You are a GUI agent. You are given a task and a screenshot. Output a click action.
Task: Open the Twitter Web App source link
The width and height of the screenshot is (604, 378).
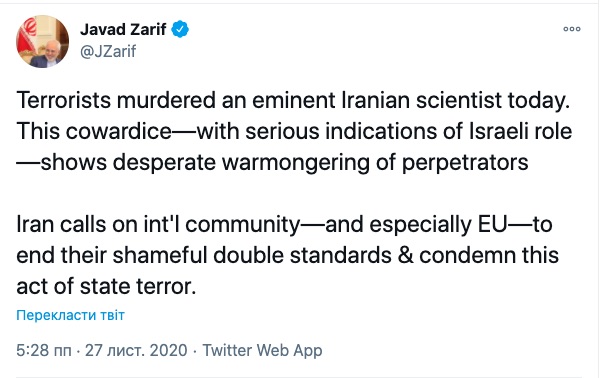coord(262,350)
